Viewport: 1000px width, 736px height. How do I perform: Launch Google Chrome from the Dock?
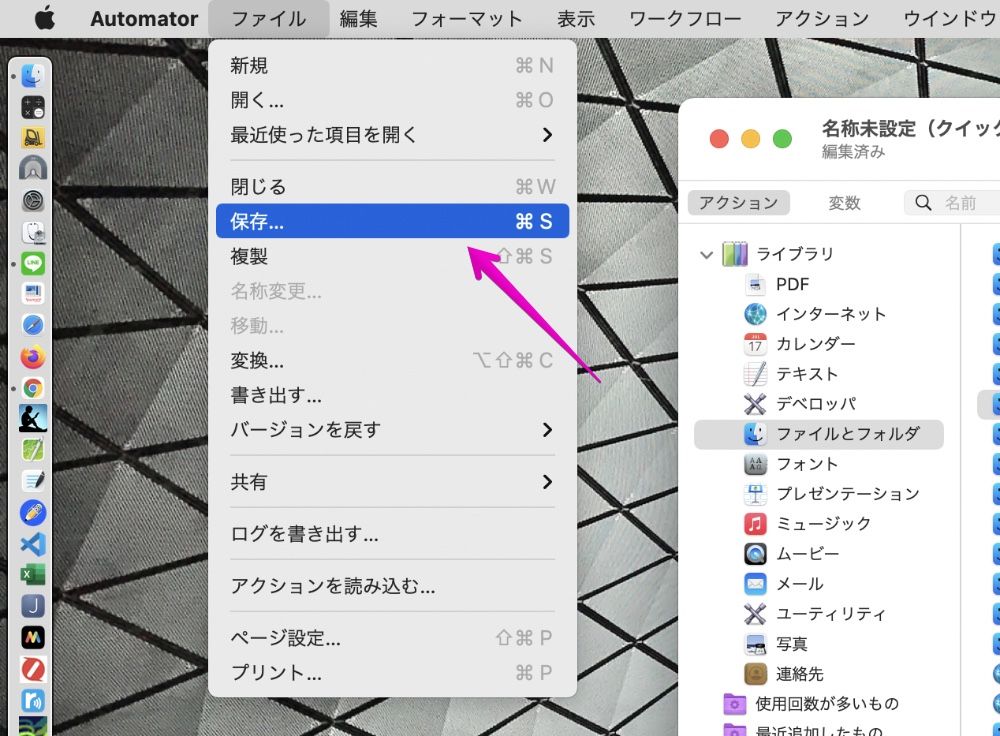[x=33, y=388]
